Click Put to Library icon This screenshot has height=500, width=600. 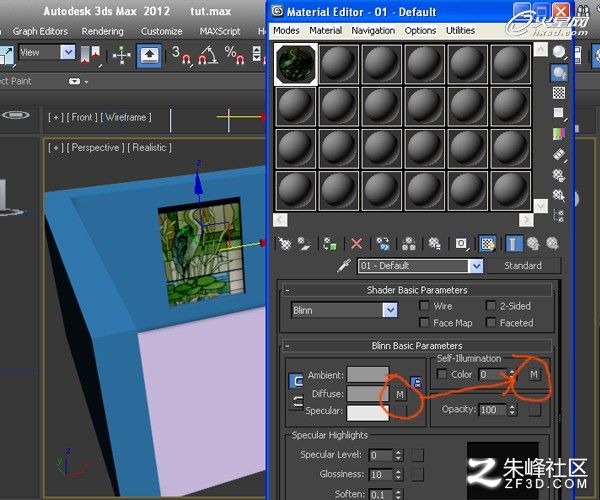[435, 244]
